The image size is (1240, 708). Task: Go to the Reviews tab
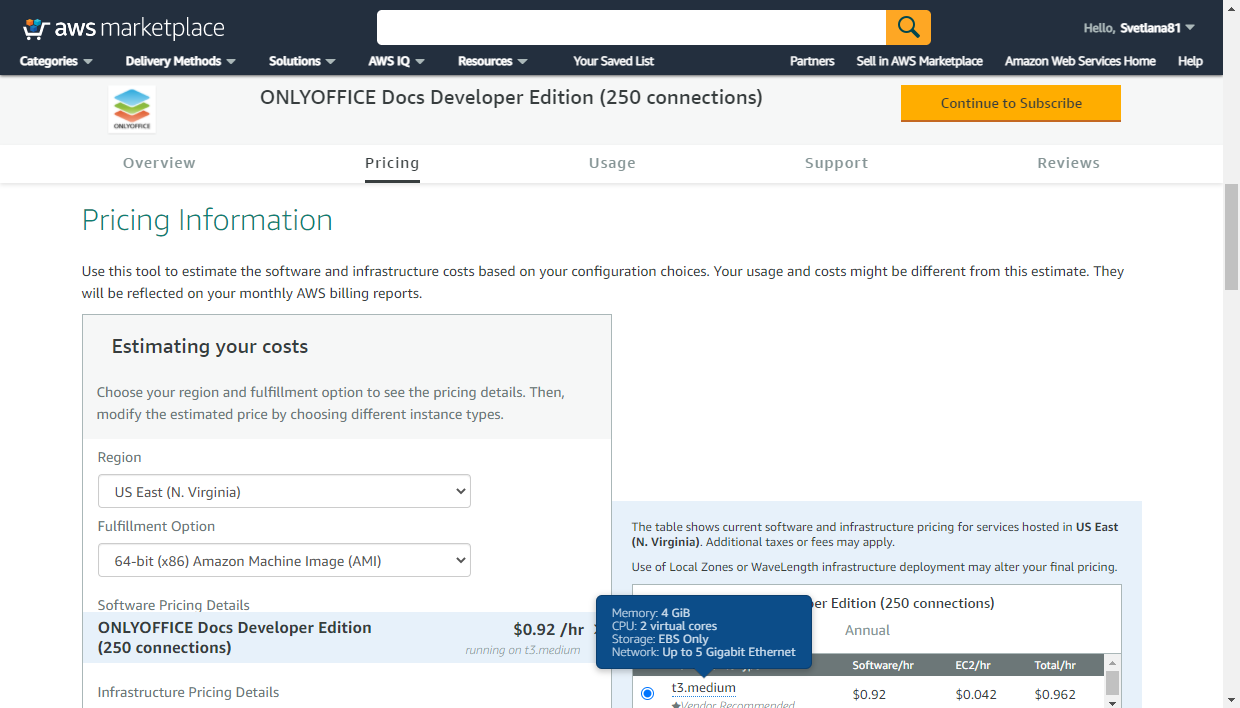(x=1068, y=163)
